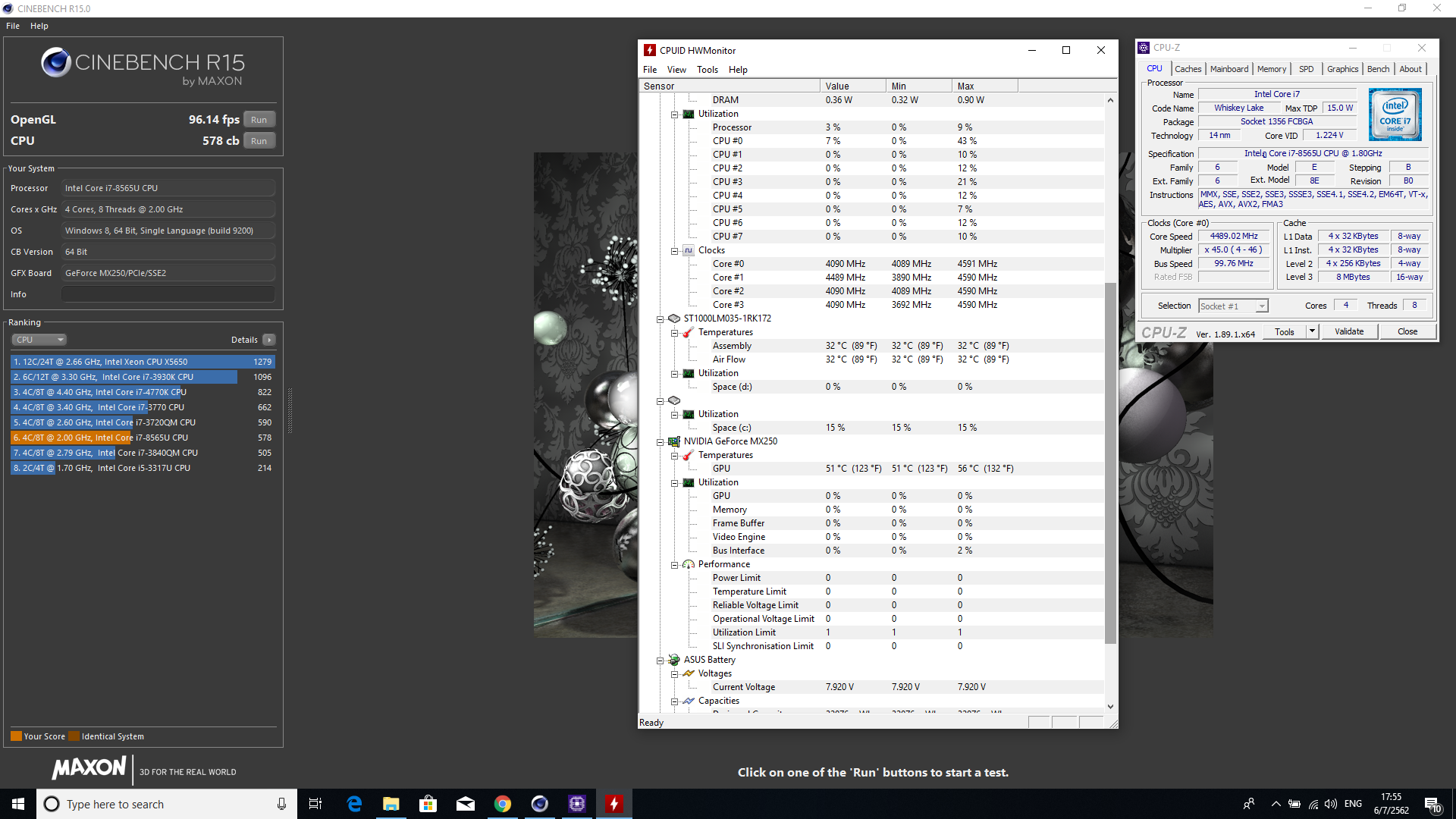Click the Intel Core i7 logo in CPU-Z
Screen dimensions: 1456x819
coord(1395,115)
